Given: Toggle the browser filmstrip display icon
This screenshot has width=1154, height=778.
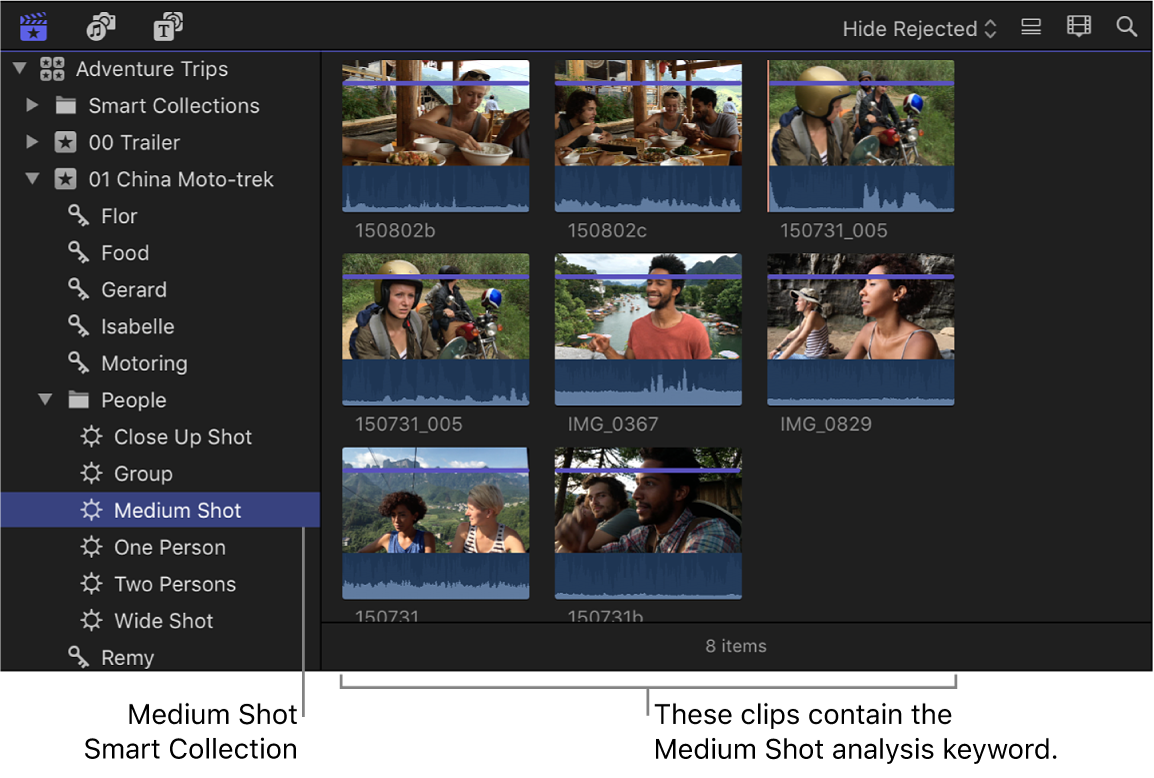Looking at the screenshot, I should (1078, 26).
